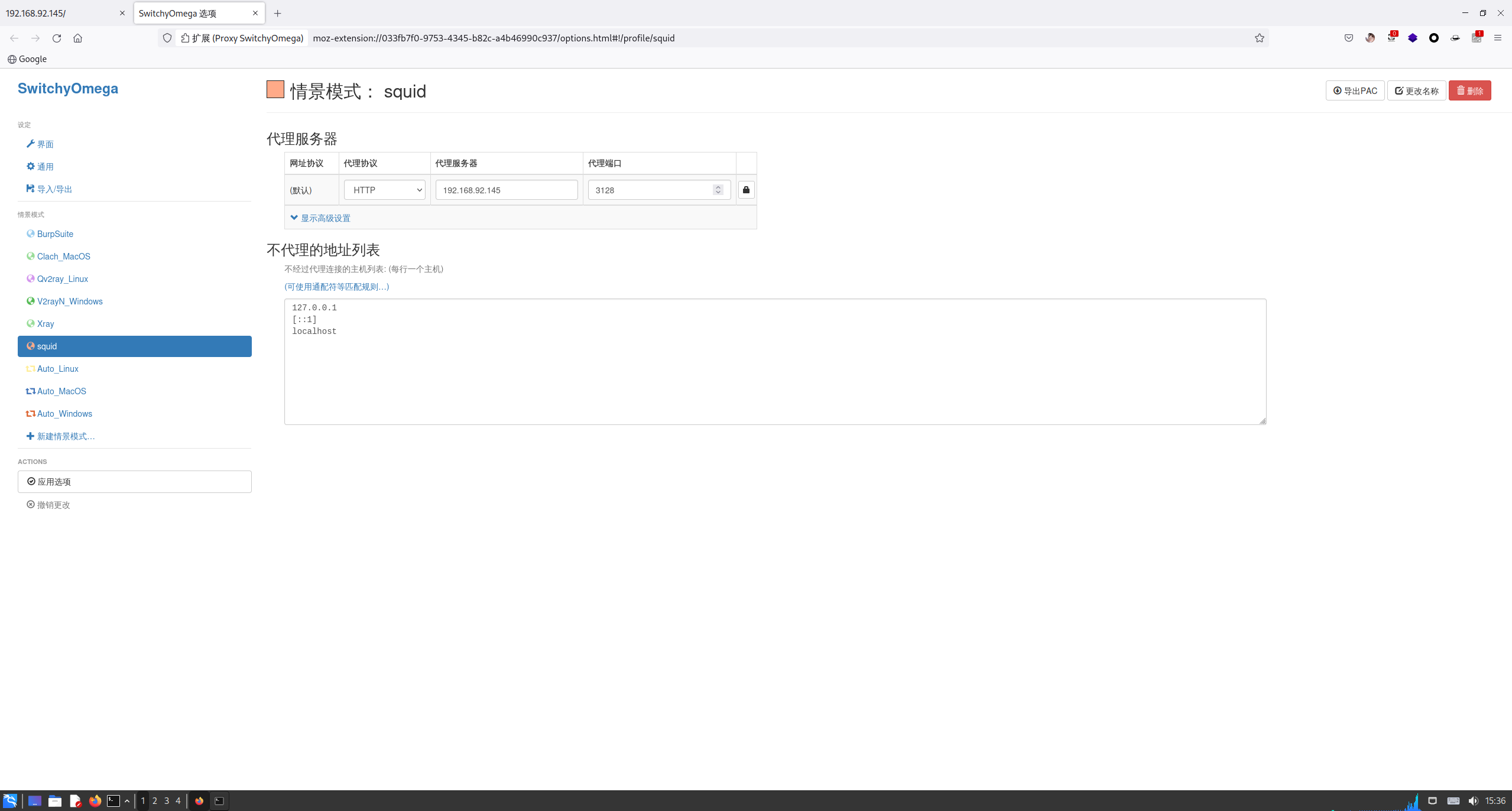Select the Clach_MacOS profile

pyautogui.click(x=59, y=257)
